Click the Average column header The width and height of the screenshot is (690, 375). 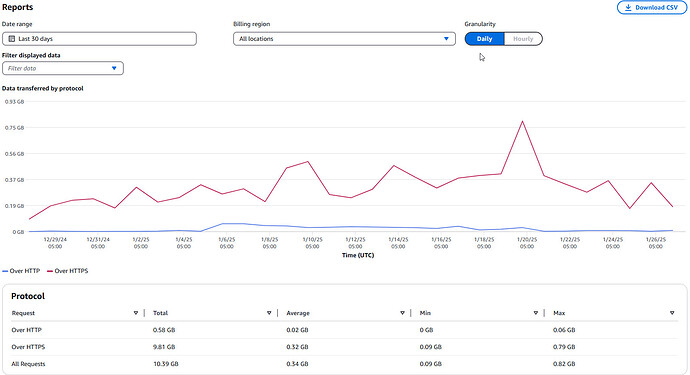[298, 313]
